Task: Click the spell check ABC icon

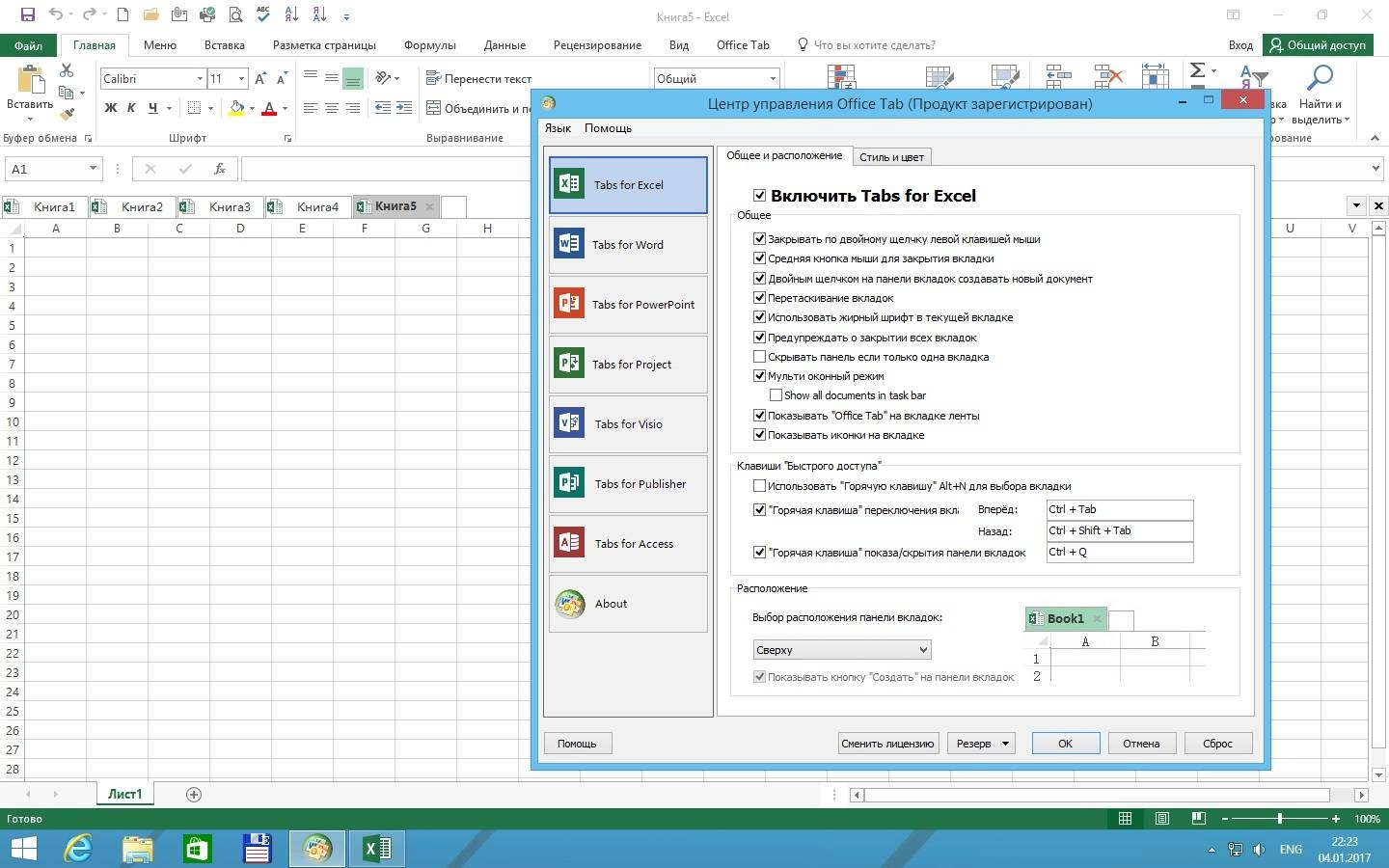Action: pos(263,15)
